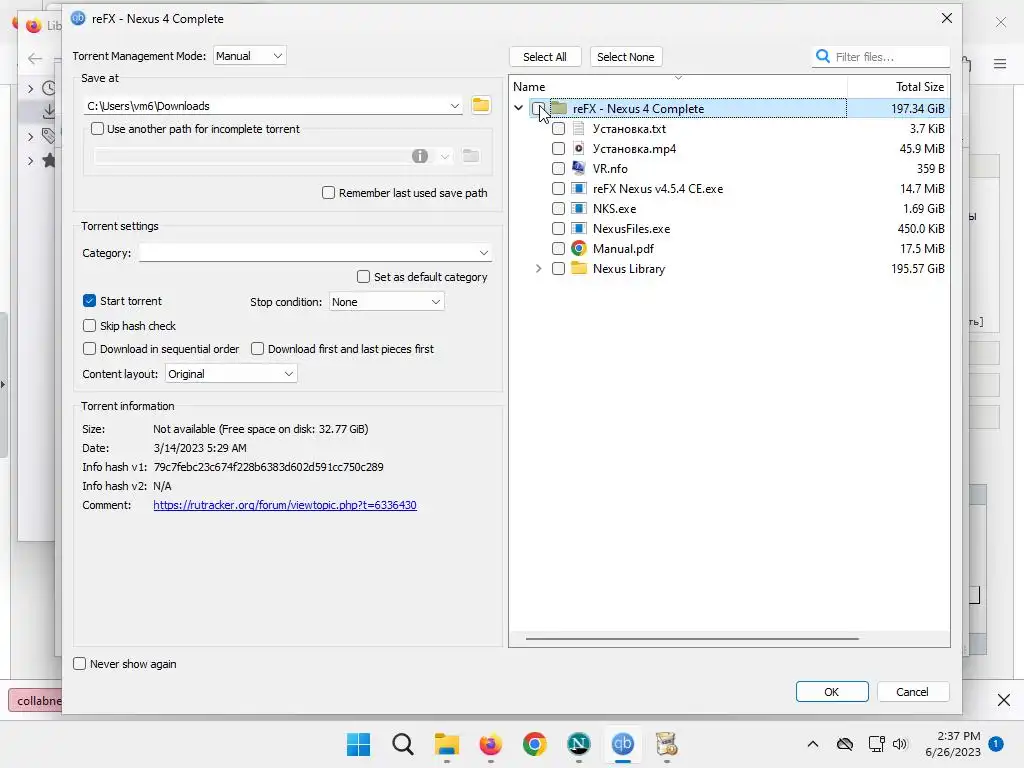Click the Nexus Library folder icon
The image size is (1024, 768).
(579, 268)
